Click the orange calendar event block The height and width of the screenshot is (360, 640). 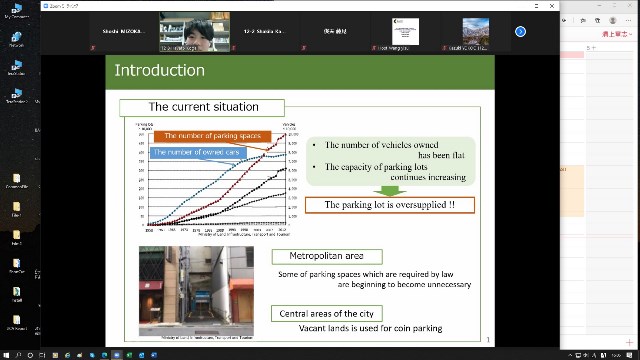tap(572, 191)
